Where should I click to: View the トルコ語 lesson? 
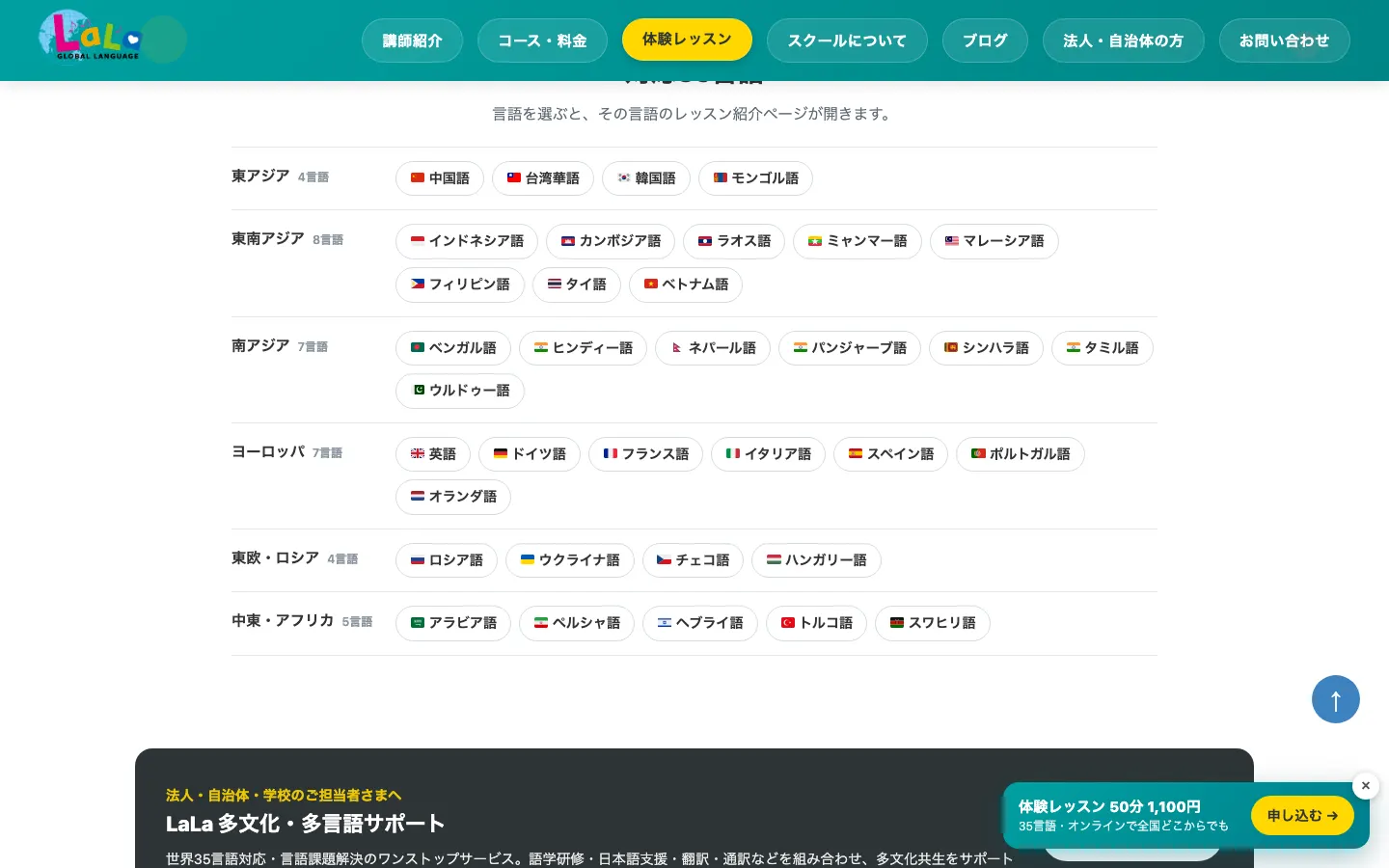(x=817, y=623)
